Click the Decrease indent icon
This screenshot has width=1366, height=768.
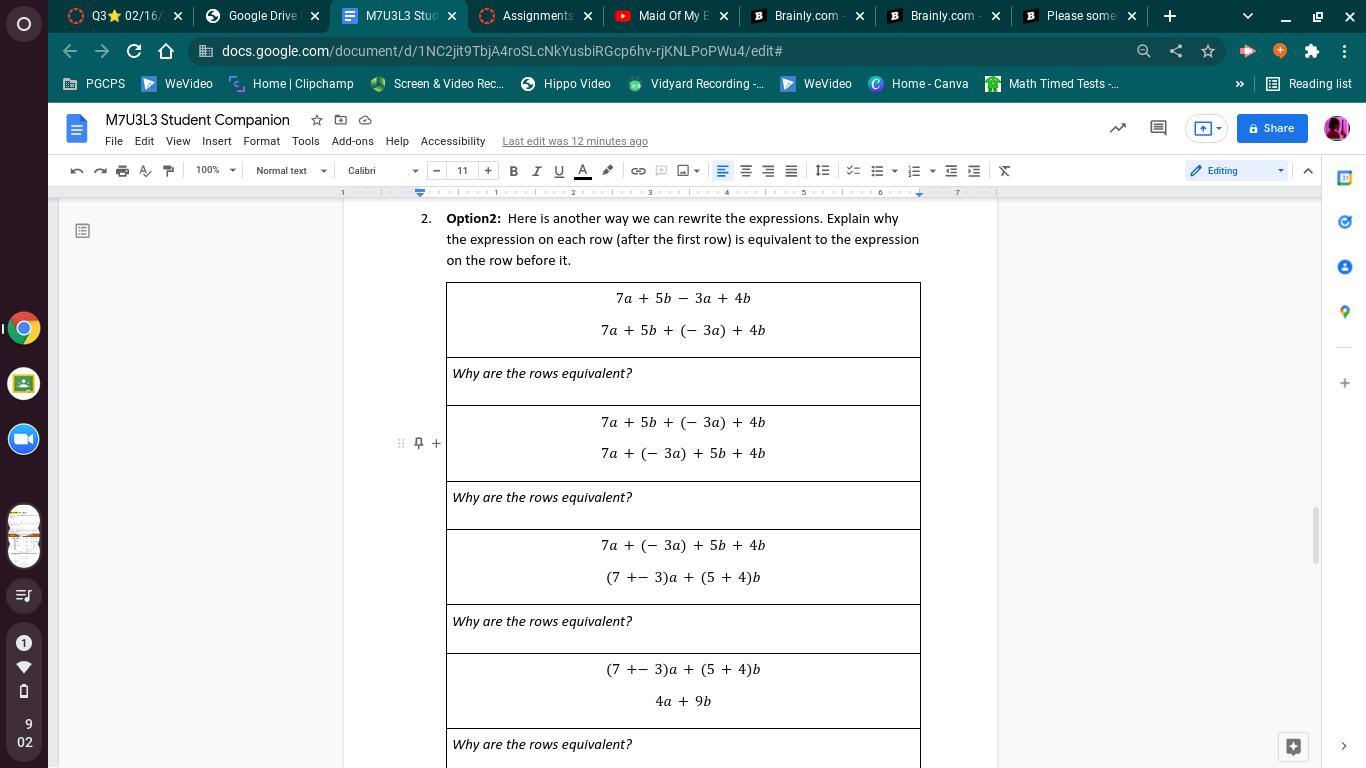pos(951,171)
